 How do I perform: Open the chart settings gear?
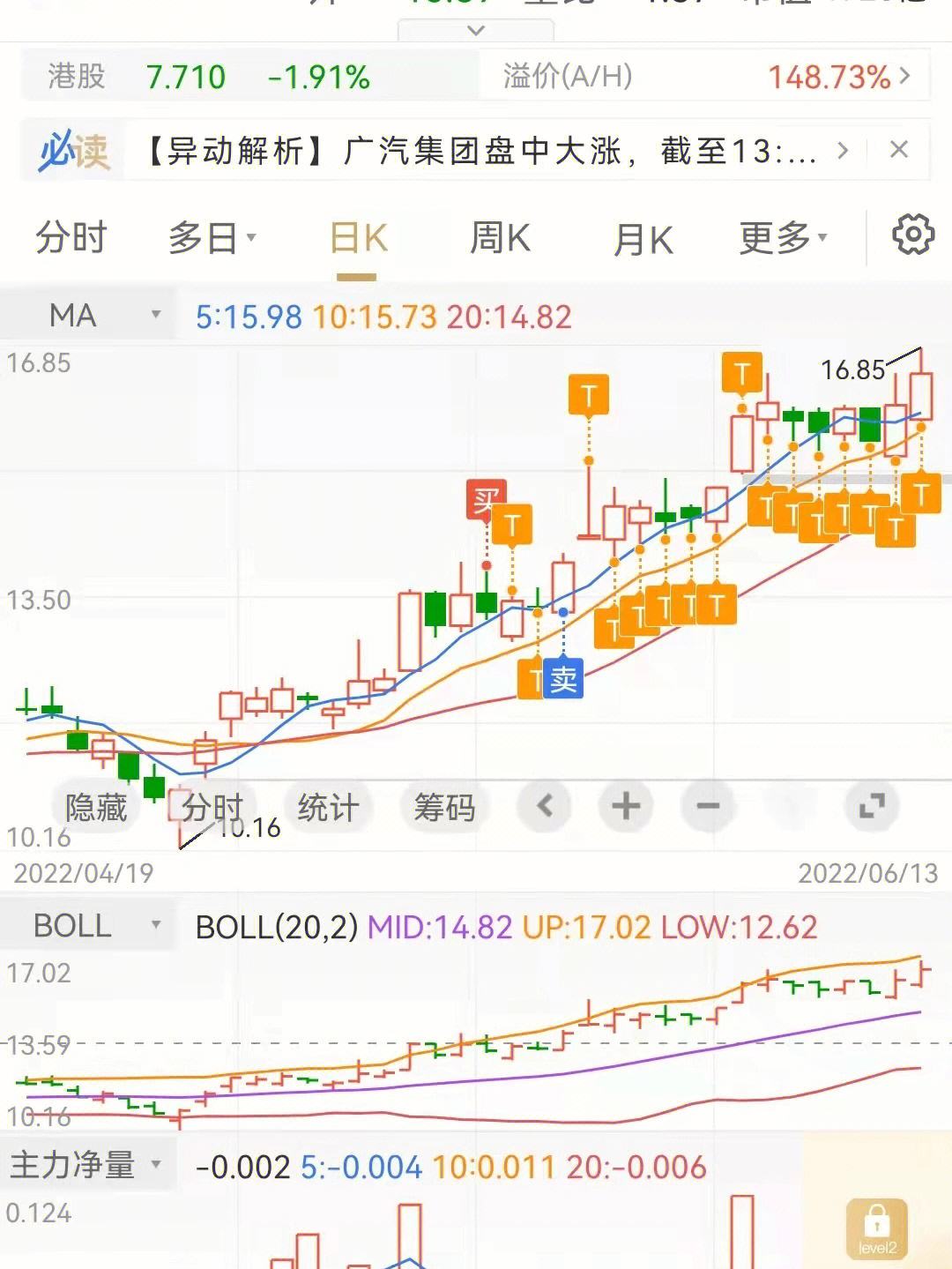[x=913, y=236]
